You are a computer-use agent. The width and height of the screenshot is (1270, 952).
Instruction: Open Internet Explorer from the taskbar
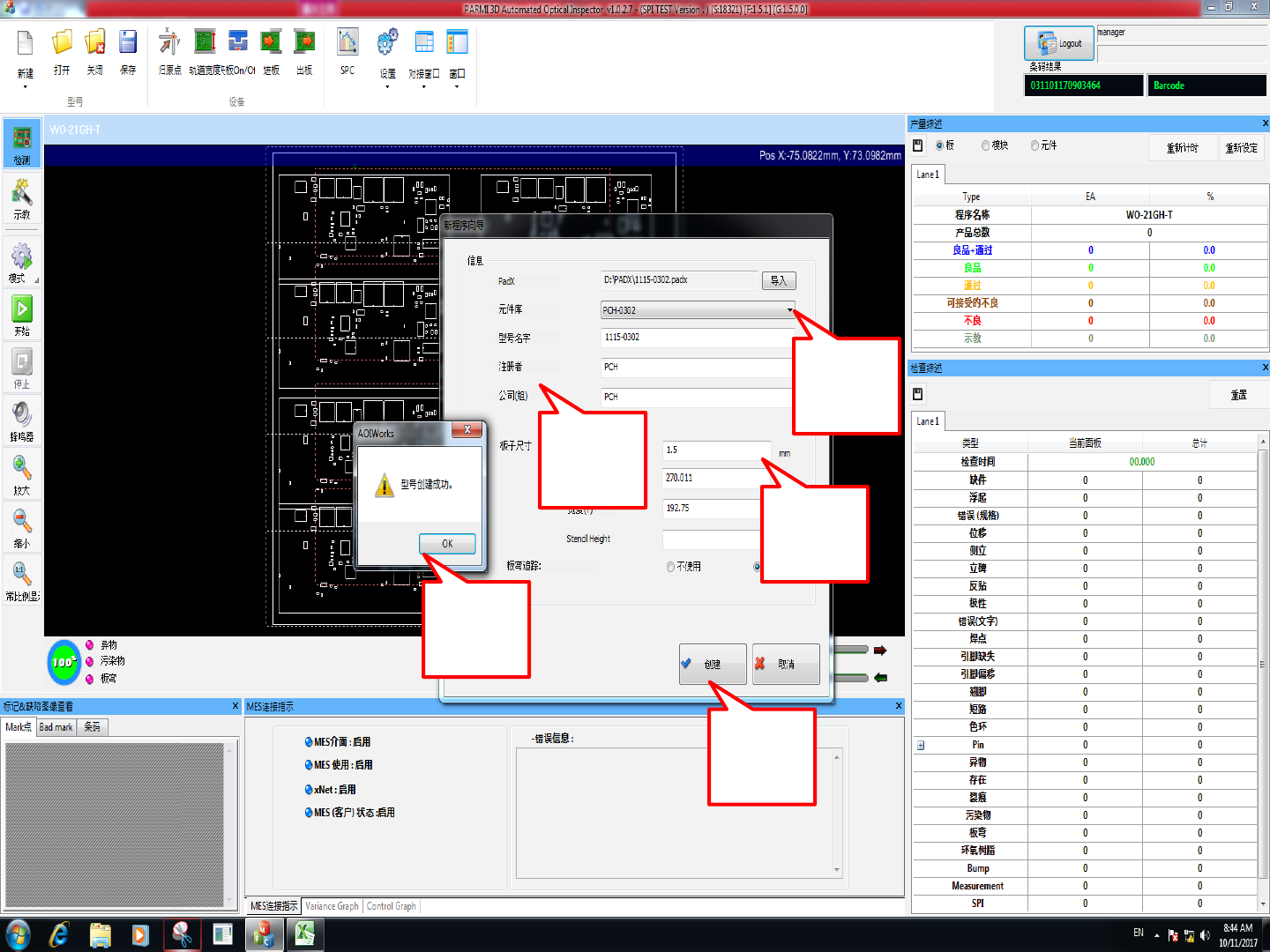click(59, 934)
